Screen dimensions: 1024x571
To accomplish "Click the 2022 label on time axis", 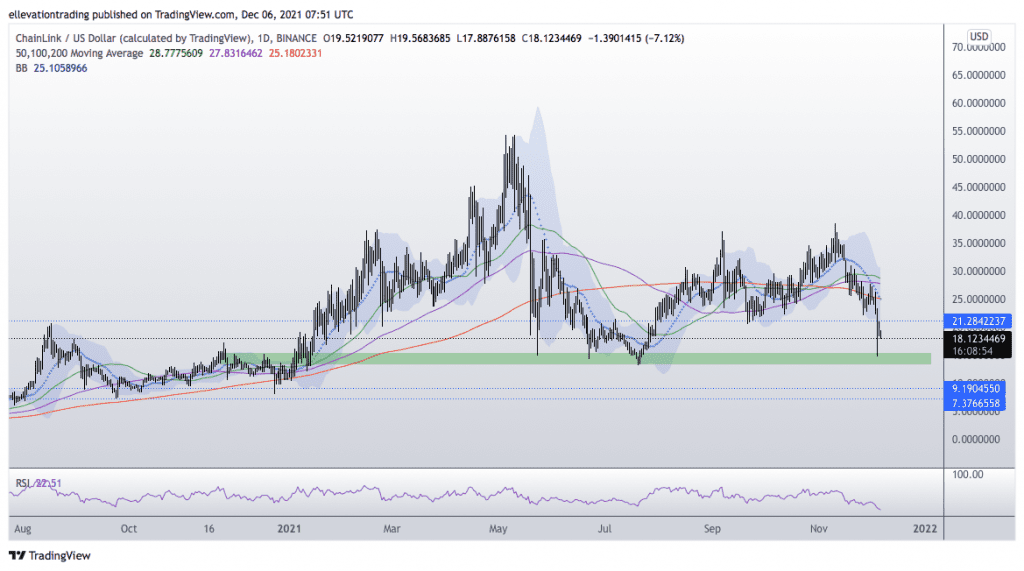I will pyautogui.click(x=925, y=529).
